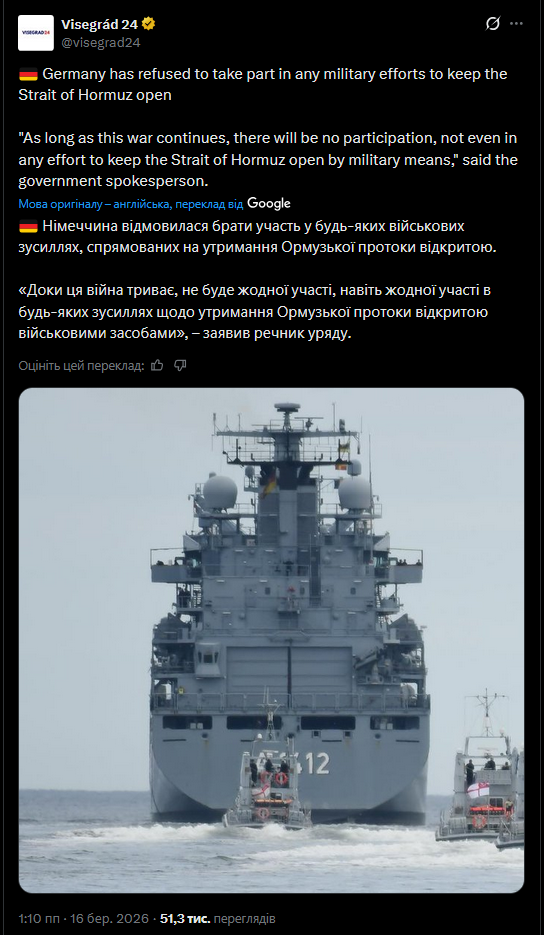This screenshot has height=935, width=544.
Task: Click the 51,3 тис. переглядів view count
Action: tap(217, 918)
